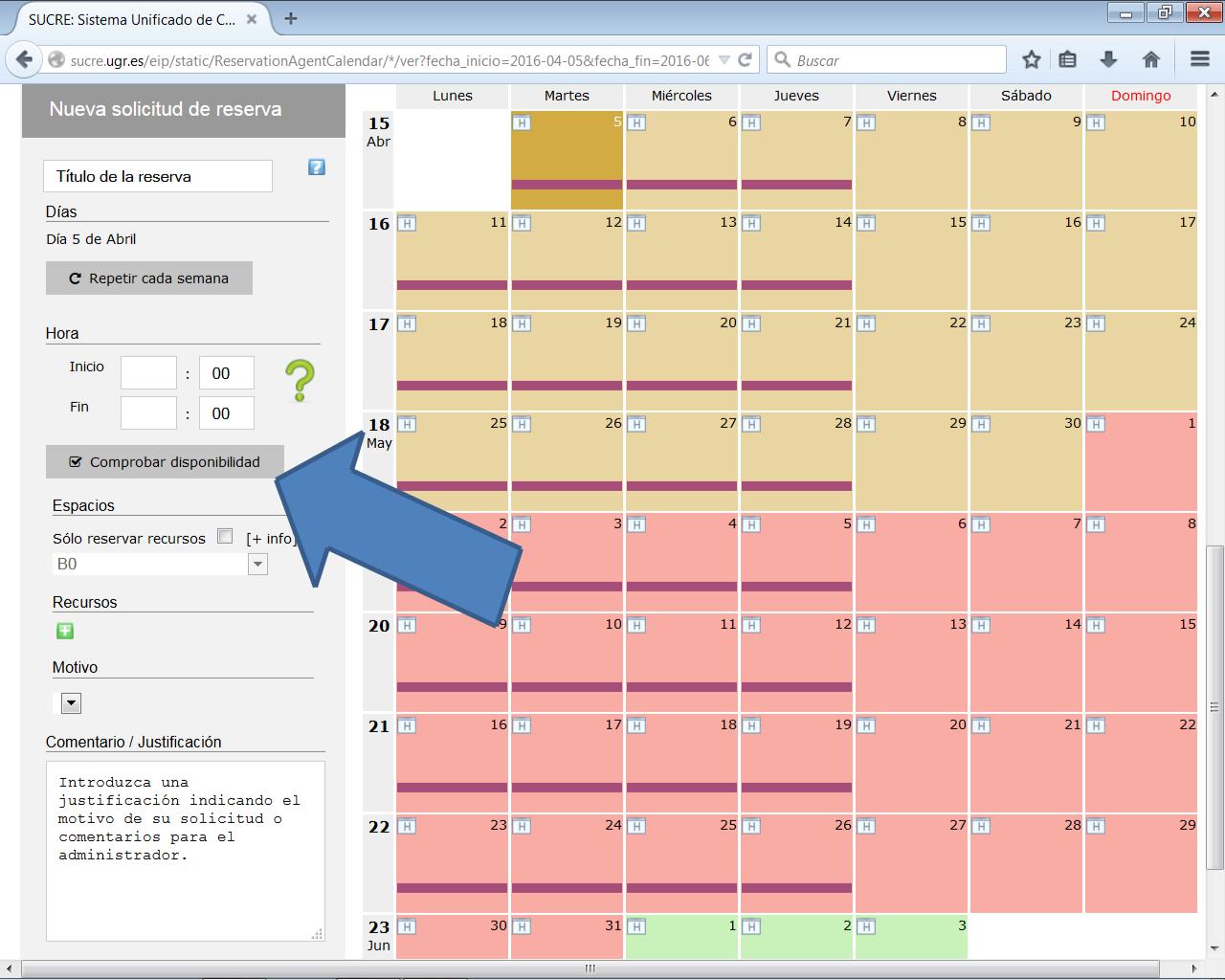Click the purple reservation bar on Lunes 11
The image size is (1225, 980).
click(x=452, y=285)
